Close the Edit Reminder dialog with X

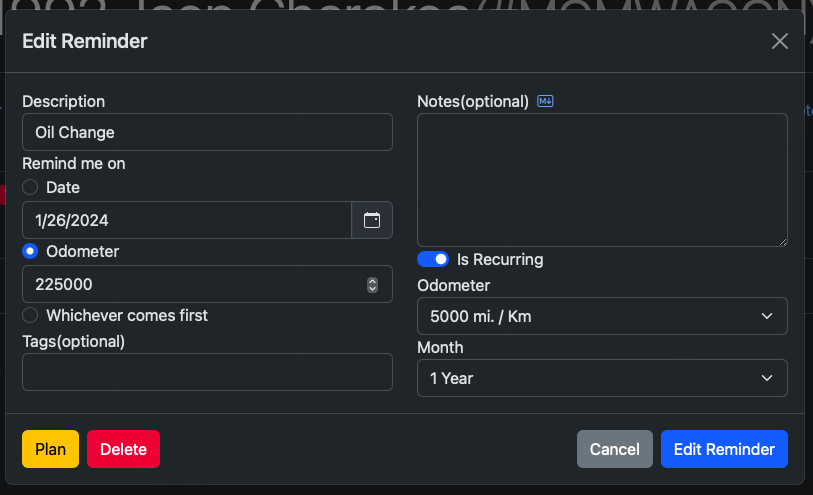[x=780, y=41]
